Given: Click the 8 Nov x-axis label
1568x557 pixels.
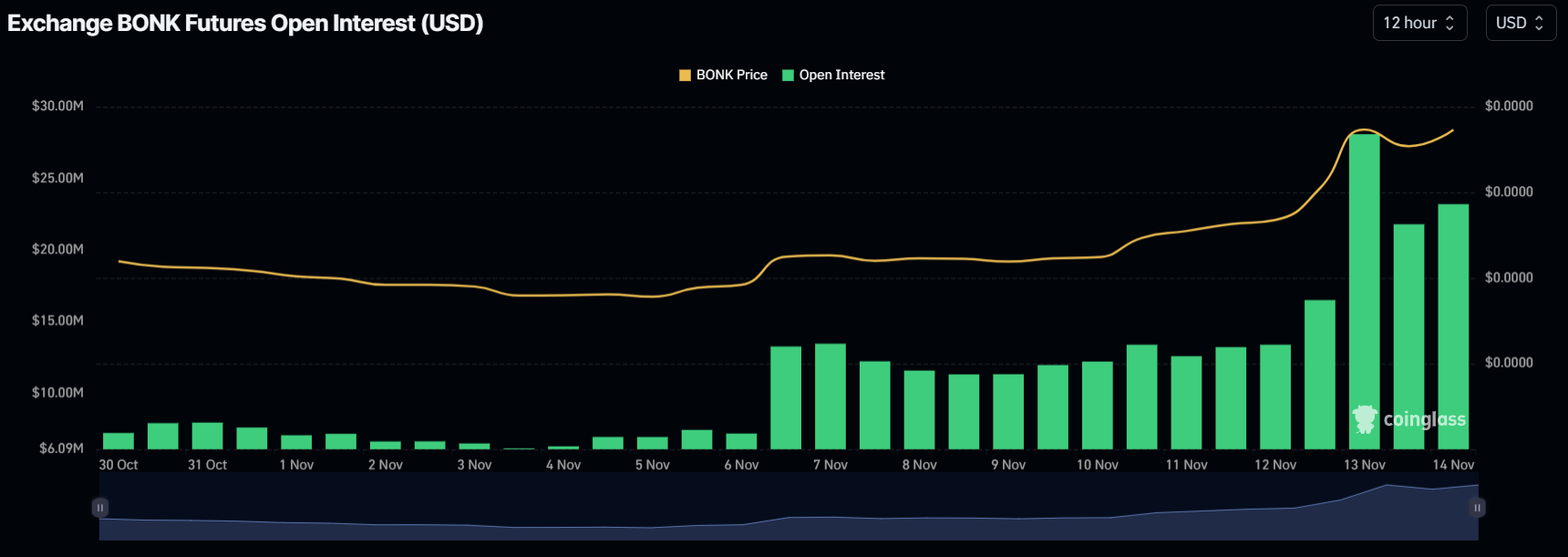Looking at the screenshot, I should tap(920, 465).
